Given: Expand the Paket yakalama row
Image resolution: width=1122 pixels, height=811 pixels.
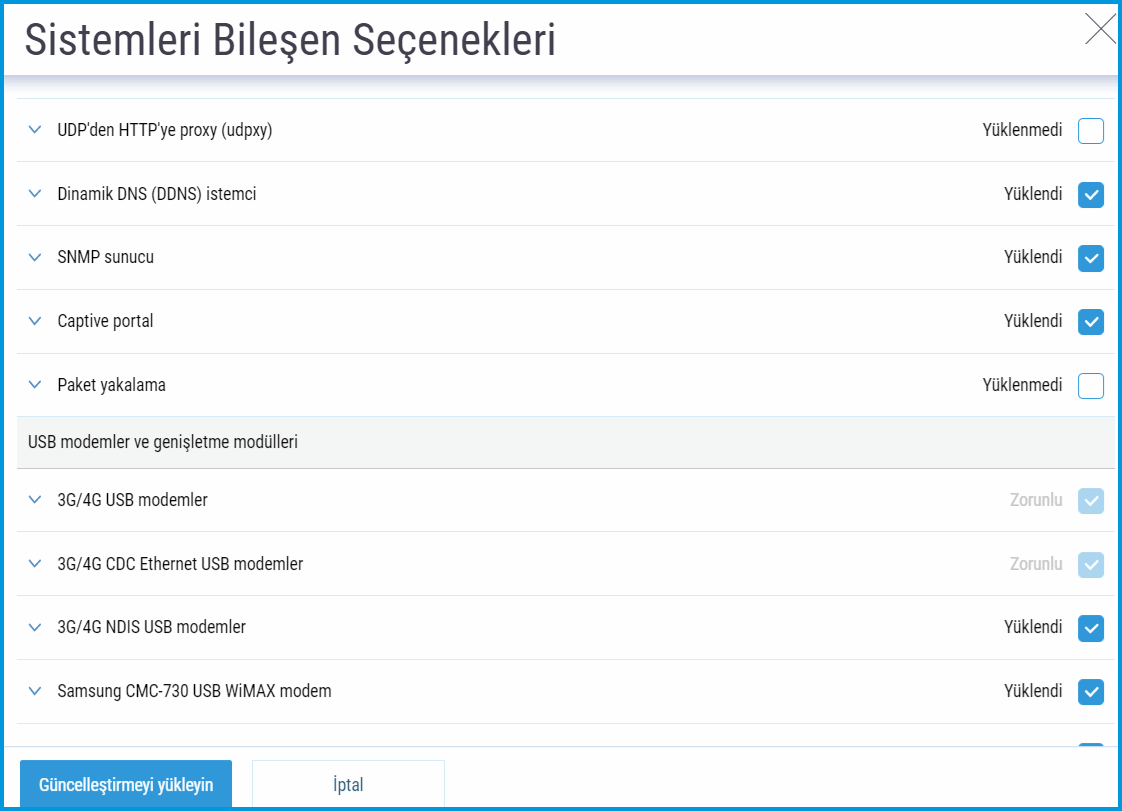Looking at the screenshot, I should (x=36, y=385).
